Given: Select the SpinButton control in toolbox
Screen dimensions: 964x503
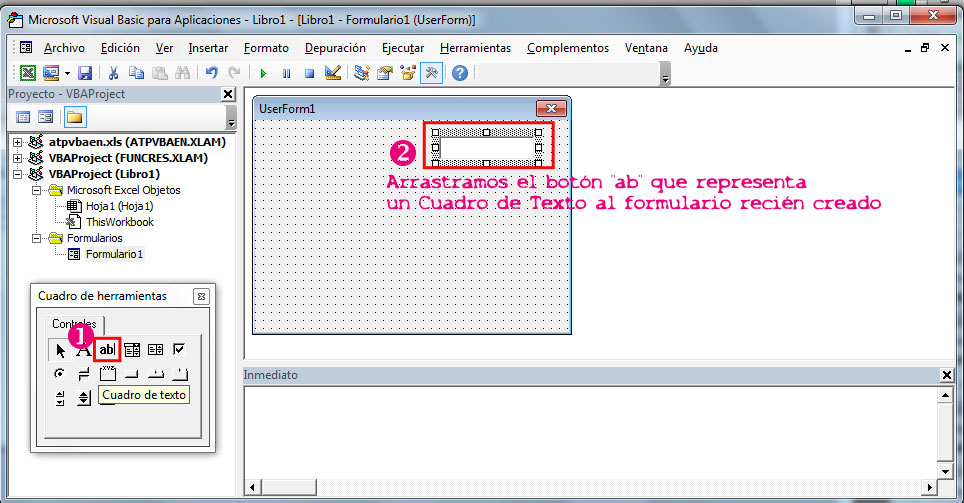Looking at the screenshot, I should click(x=84, y=398).
